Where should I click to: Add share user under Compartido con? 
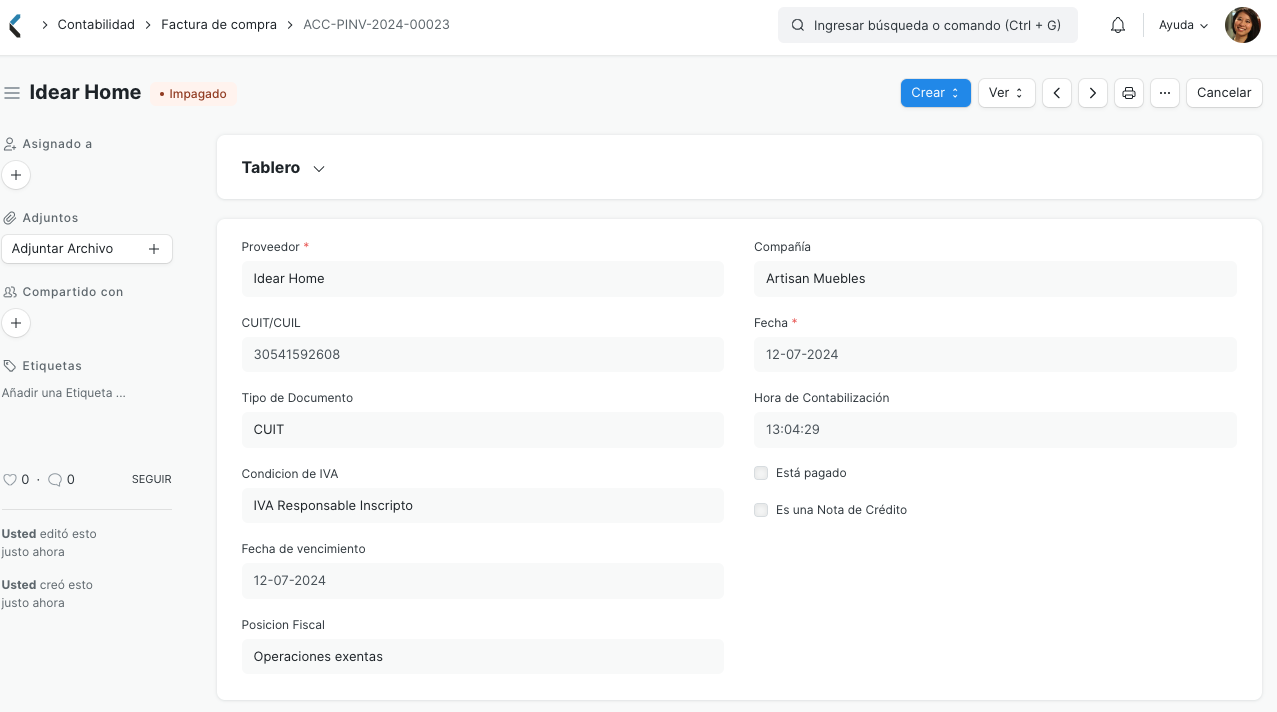16,323
